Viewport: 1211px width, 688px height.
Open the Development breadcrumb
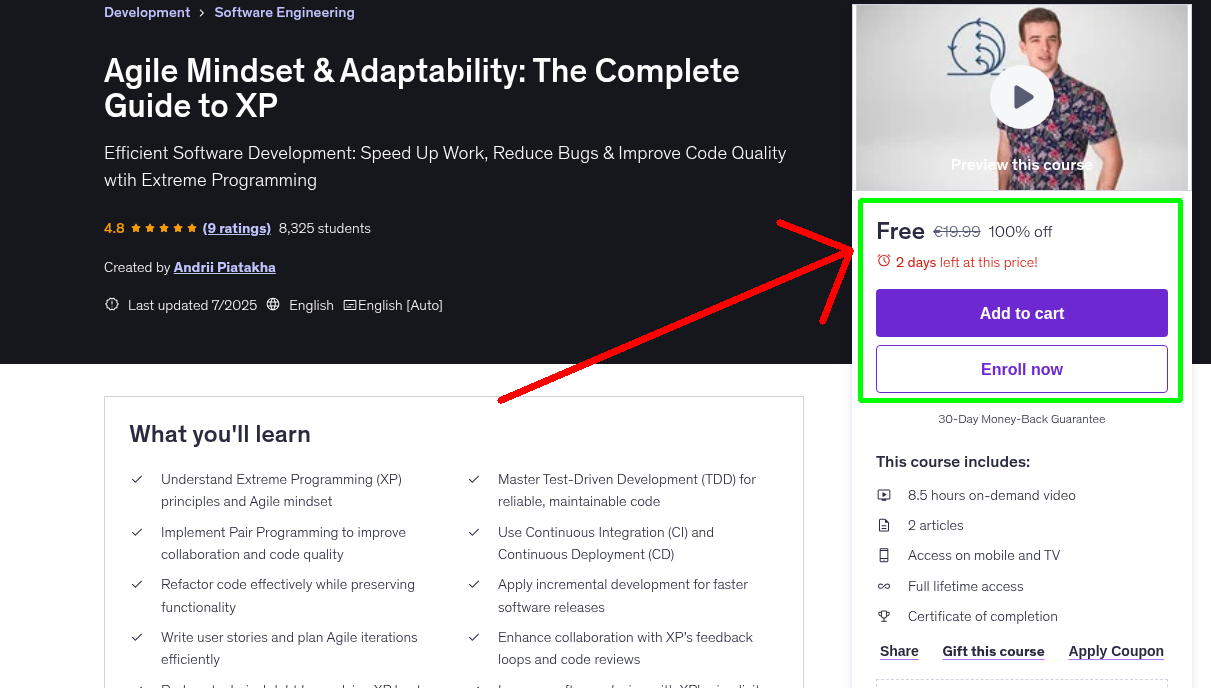coord(146,12)
